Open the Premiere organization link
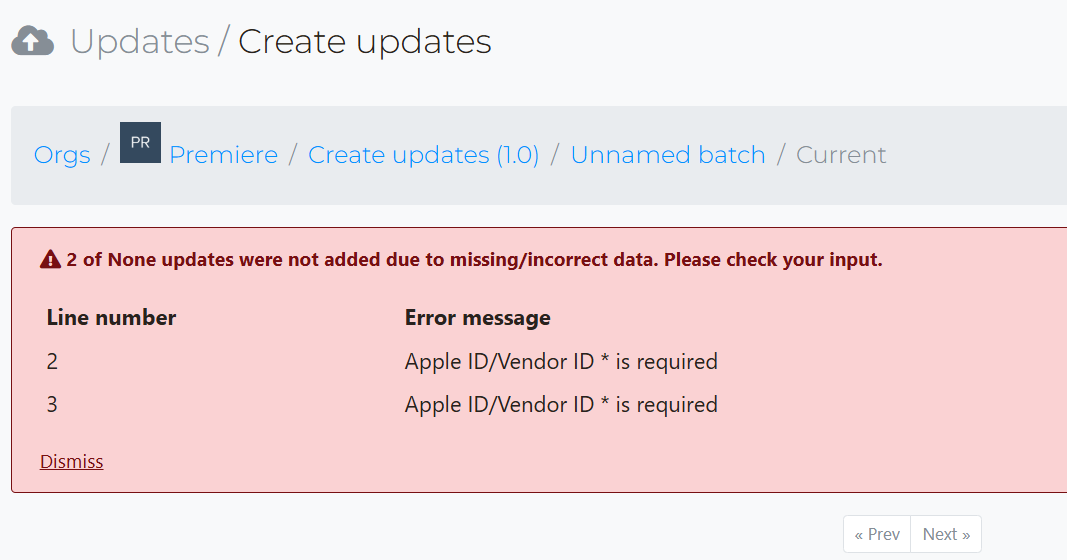Viewport: 1067px width, 560px height. 223,155
